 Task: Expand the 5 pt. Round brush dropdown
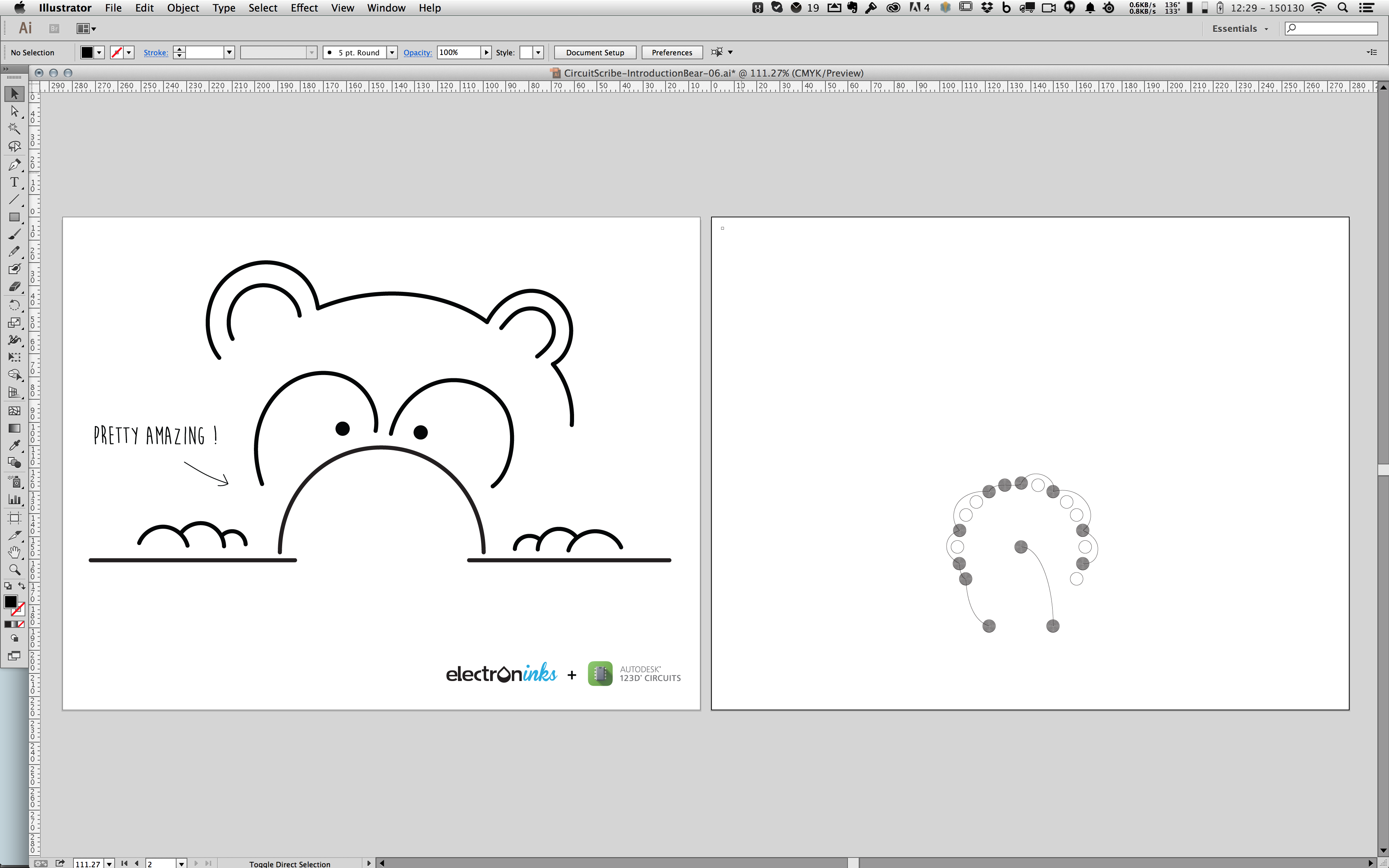coord(392,52)
